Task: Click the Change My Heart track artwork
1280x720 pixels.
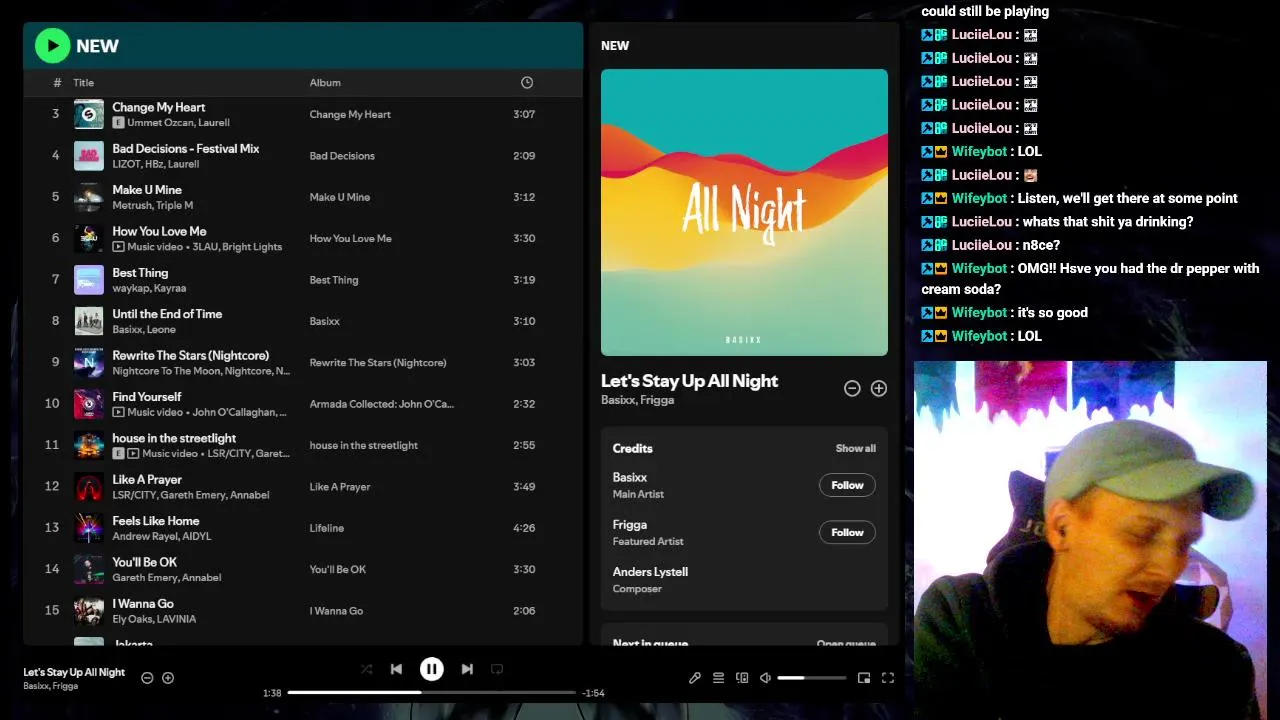Action: pyautogui.click(x=89, y=115)
